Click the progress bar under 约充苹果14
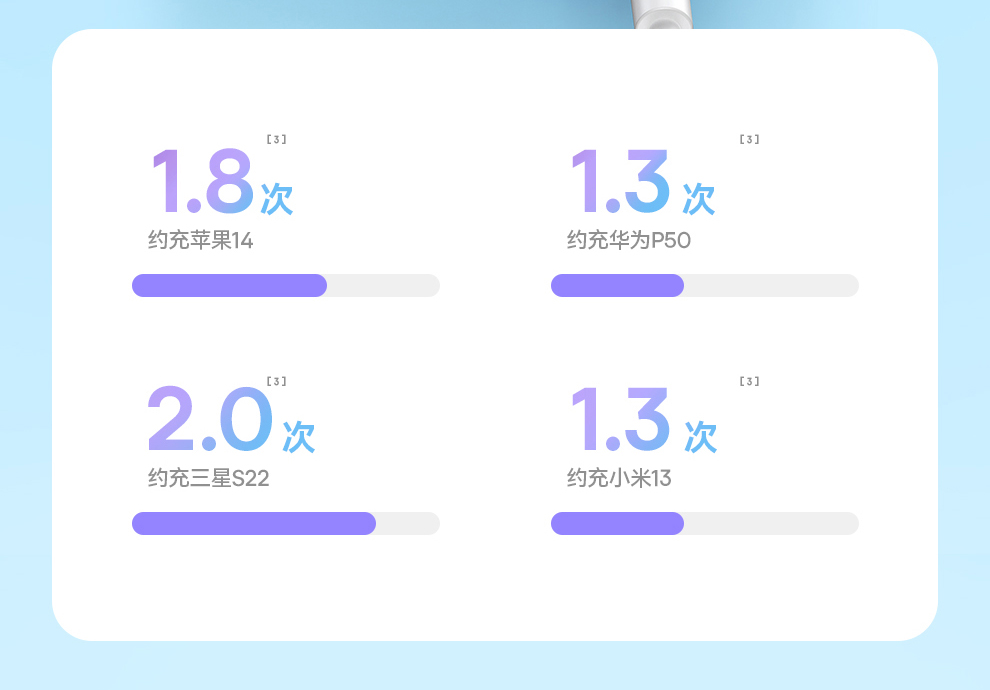Image resolution: width=990 pixels, height=690 pixels. click(x=286, y=285)
